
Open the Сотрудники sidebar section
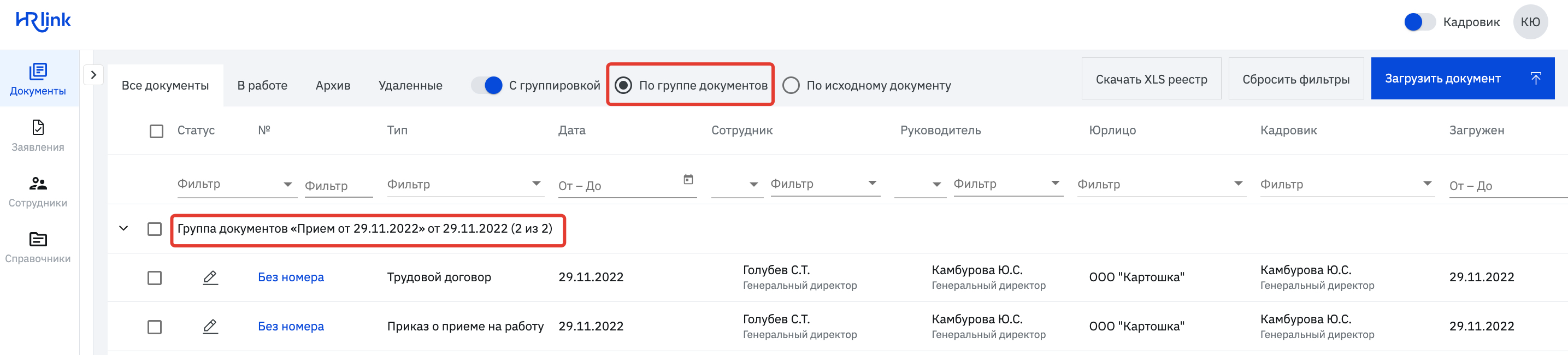coord(38,192)
